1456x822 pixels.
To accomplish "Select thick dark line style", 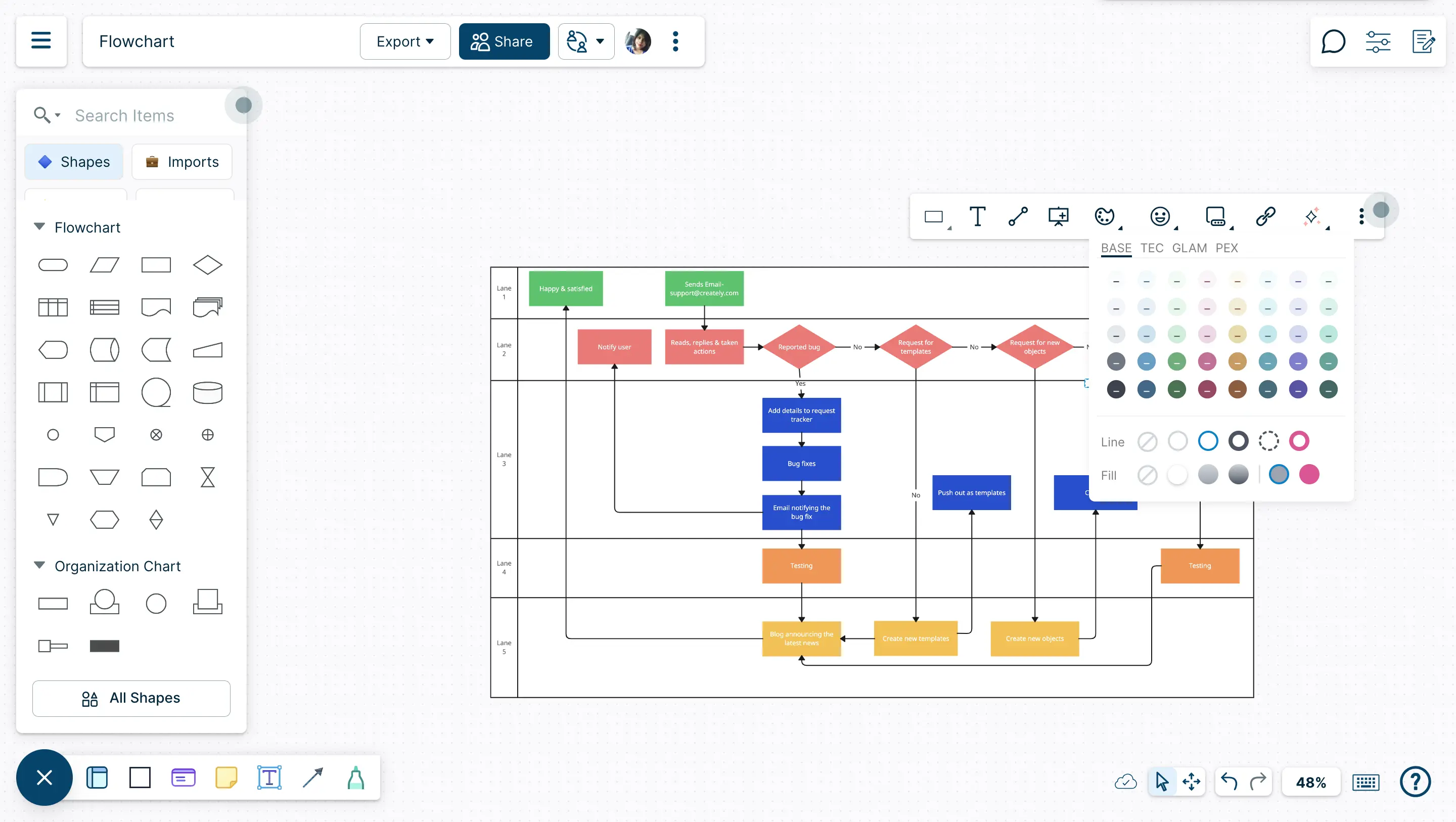I will (x=1238, y=441).
